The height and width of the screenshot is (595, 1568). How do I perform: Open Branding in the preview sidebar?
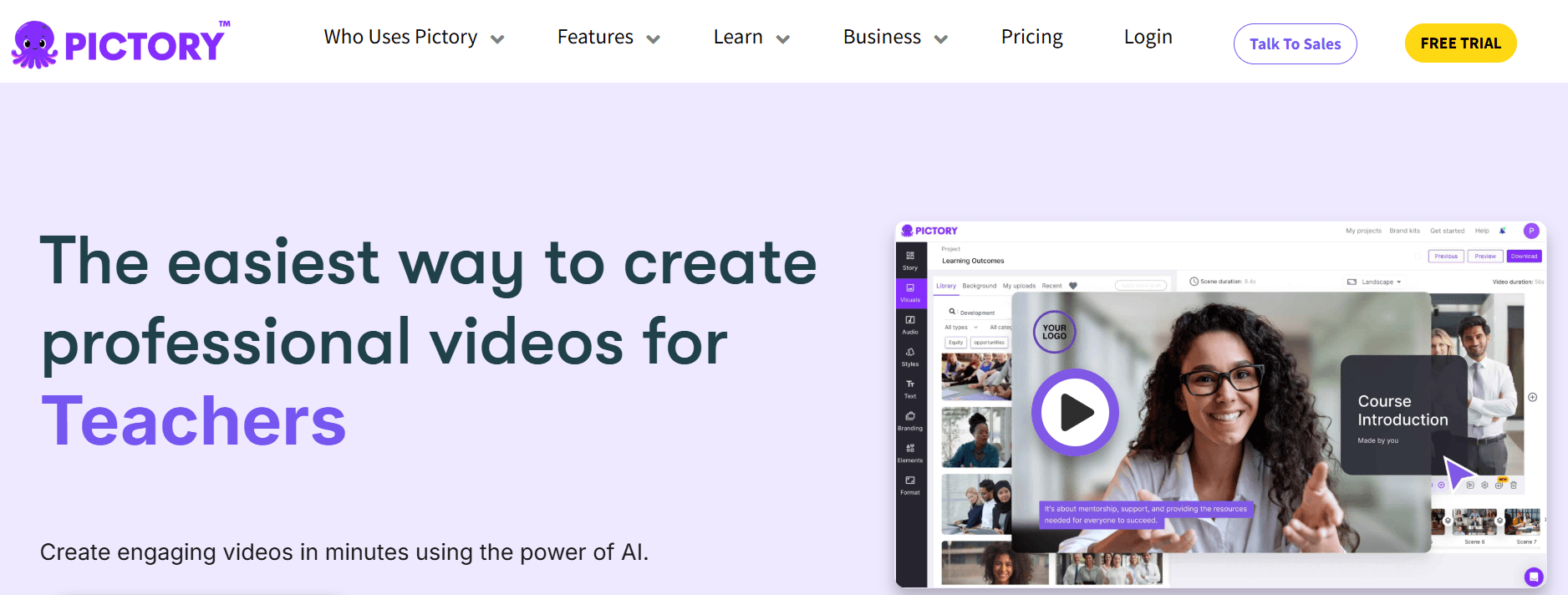(x=910, y=420)
